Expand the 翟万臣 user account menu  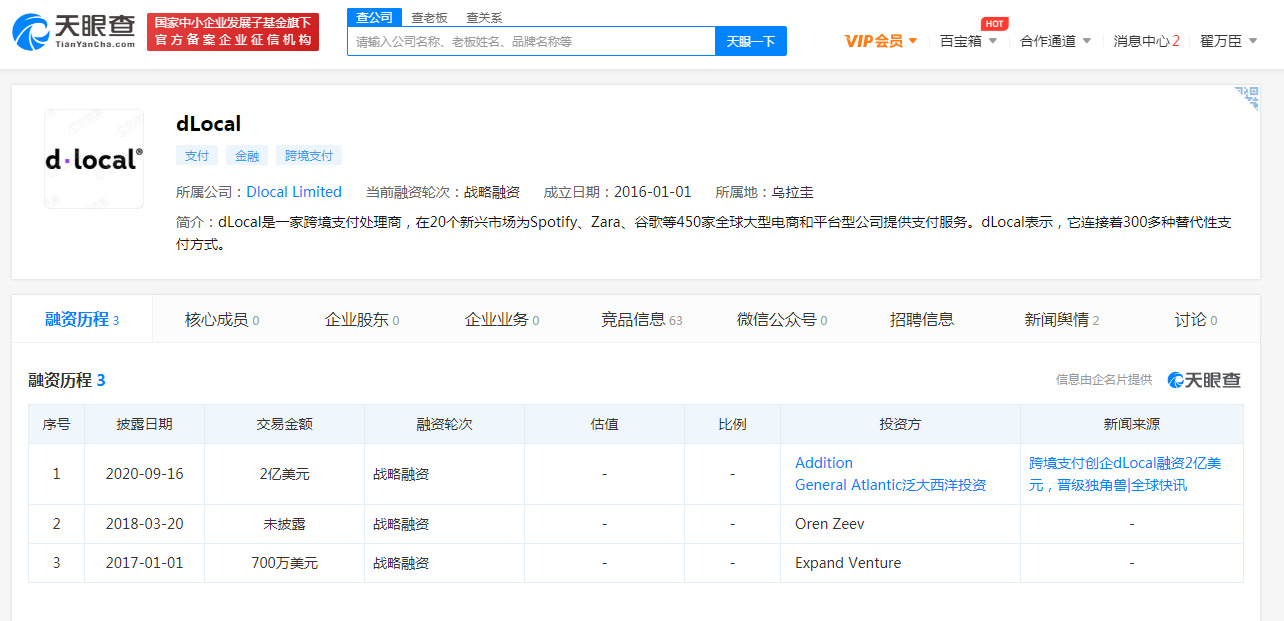pyautogui.click(x=1229, y=41)
